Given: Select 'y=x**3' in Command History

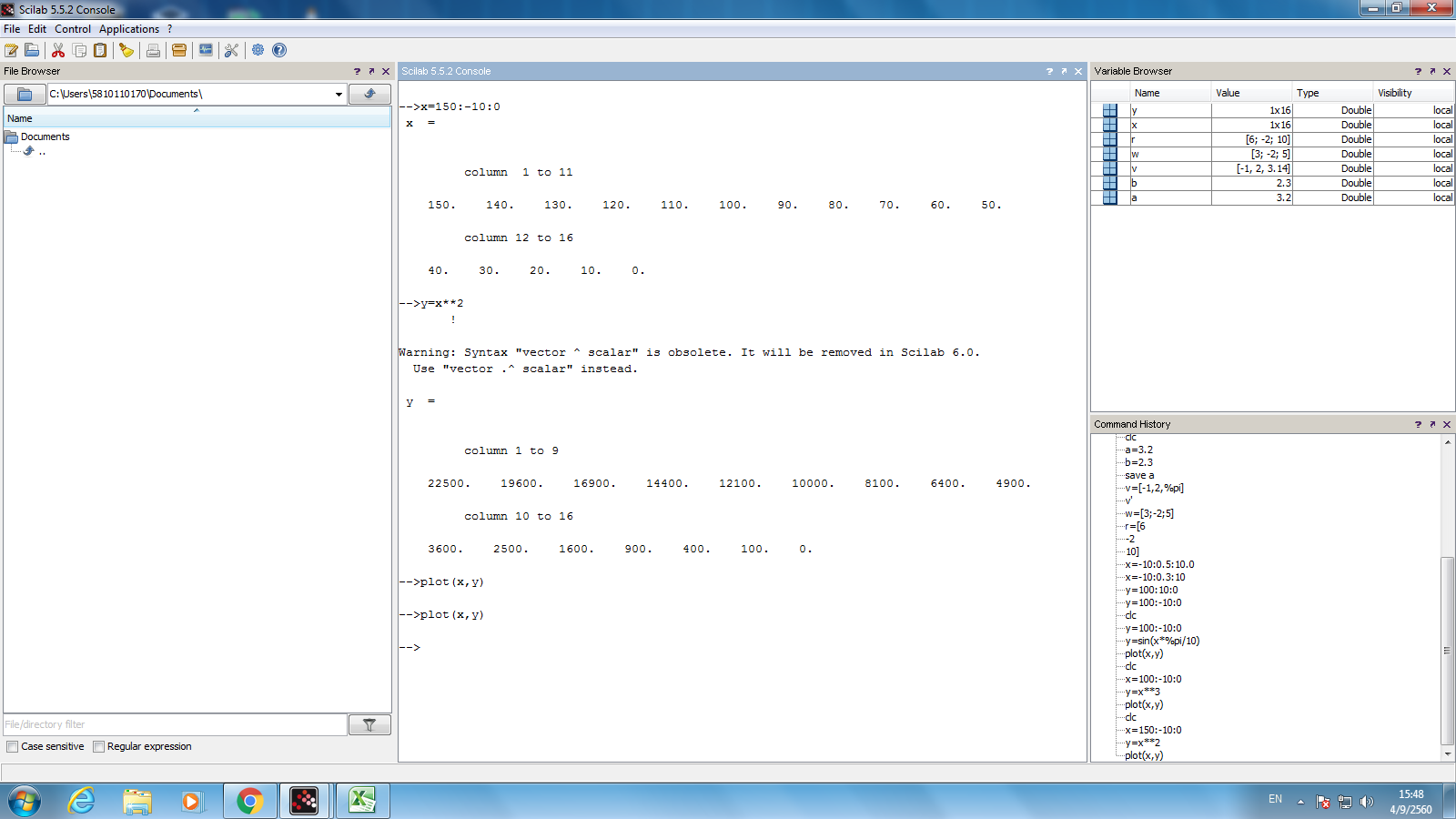Looking at the screenshot, I should (1142, 692).
